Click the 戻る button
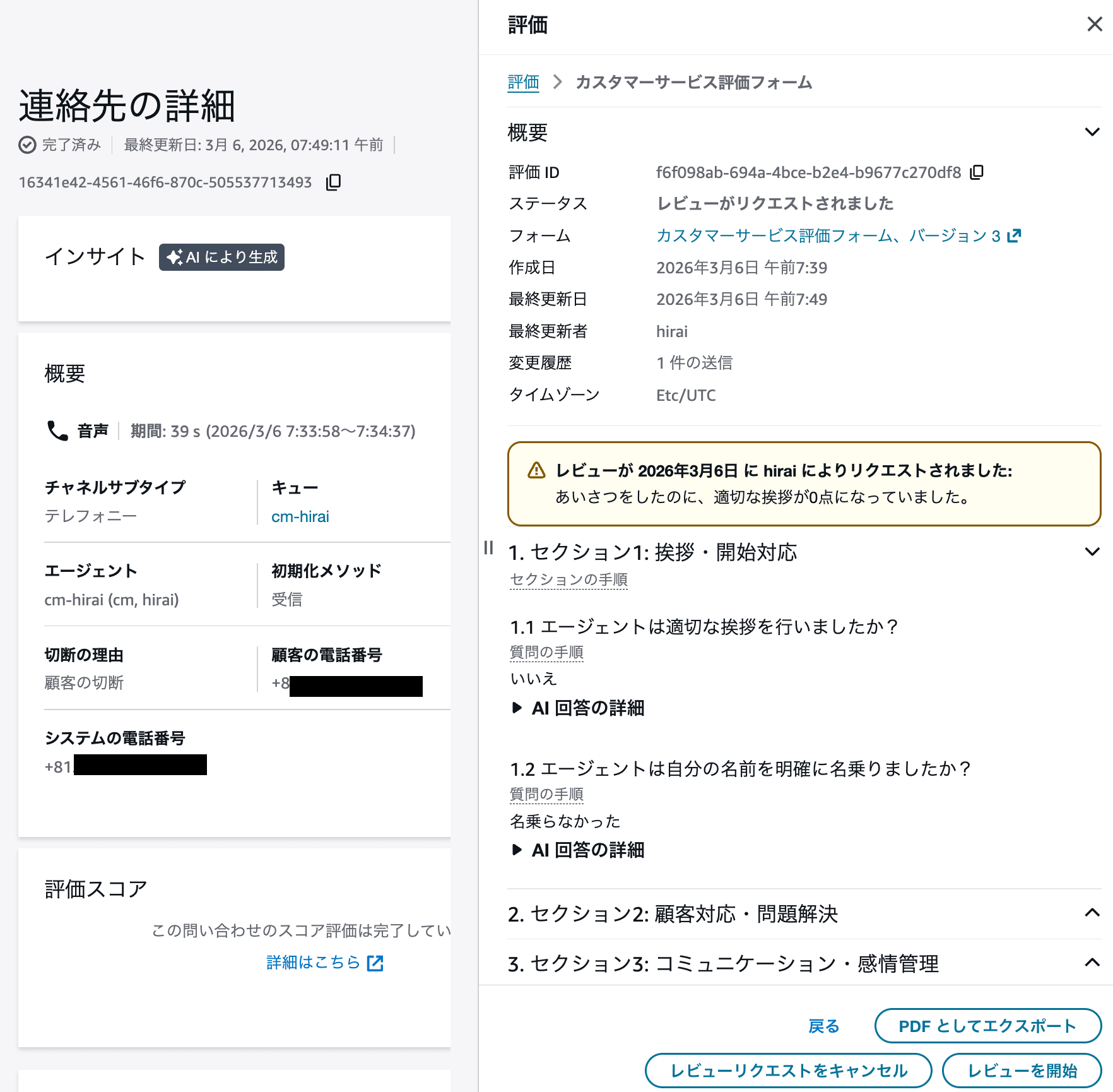Viewport: 1113px width, 1092px height. click(x=823, y=1026)
